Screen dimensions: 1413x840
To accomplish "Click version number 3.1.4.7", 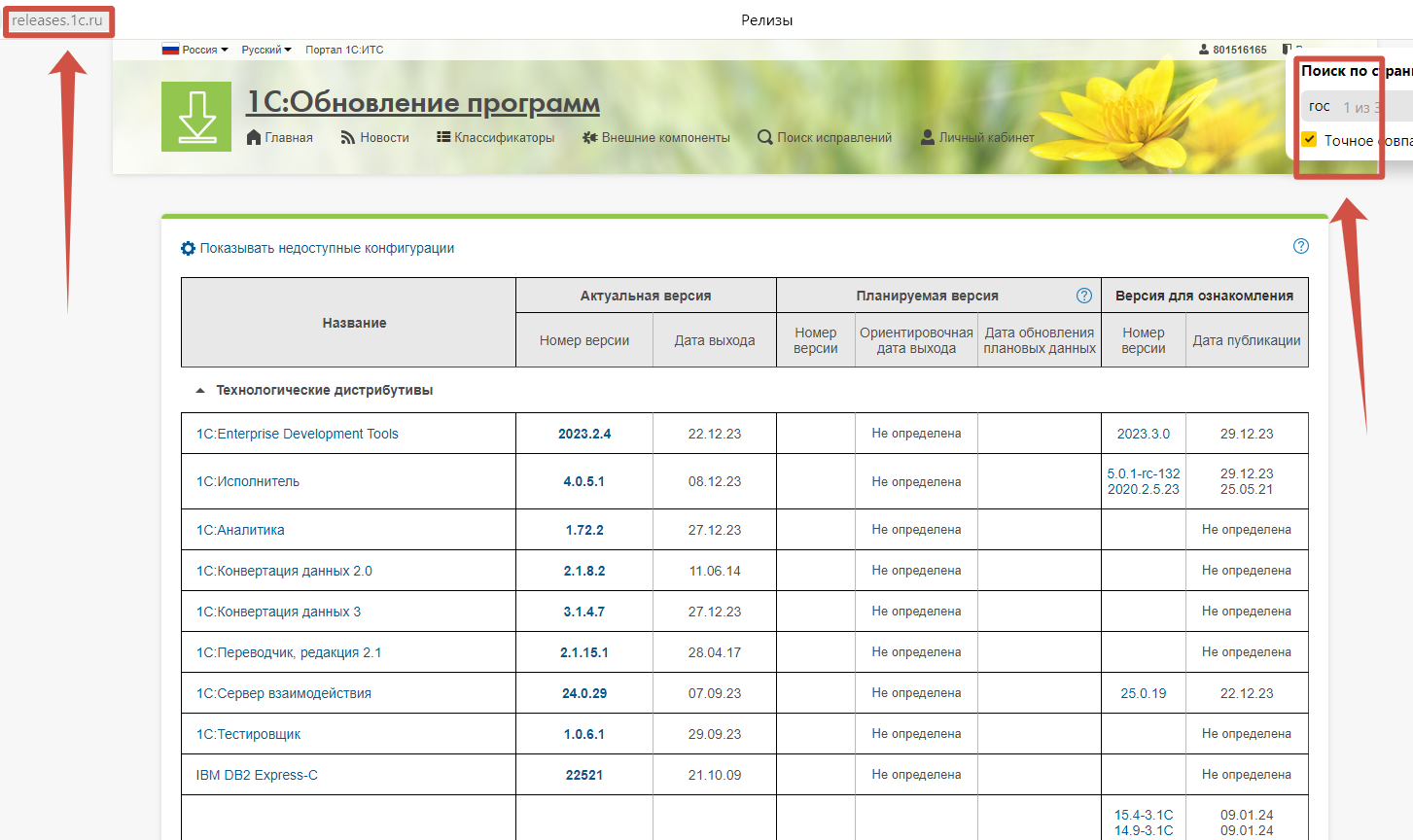I will pyautogui.click(x=584, y=612).
